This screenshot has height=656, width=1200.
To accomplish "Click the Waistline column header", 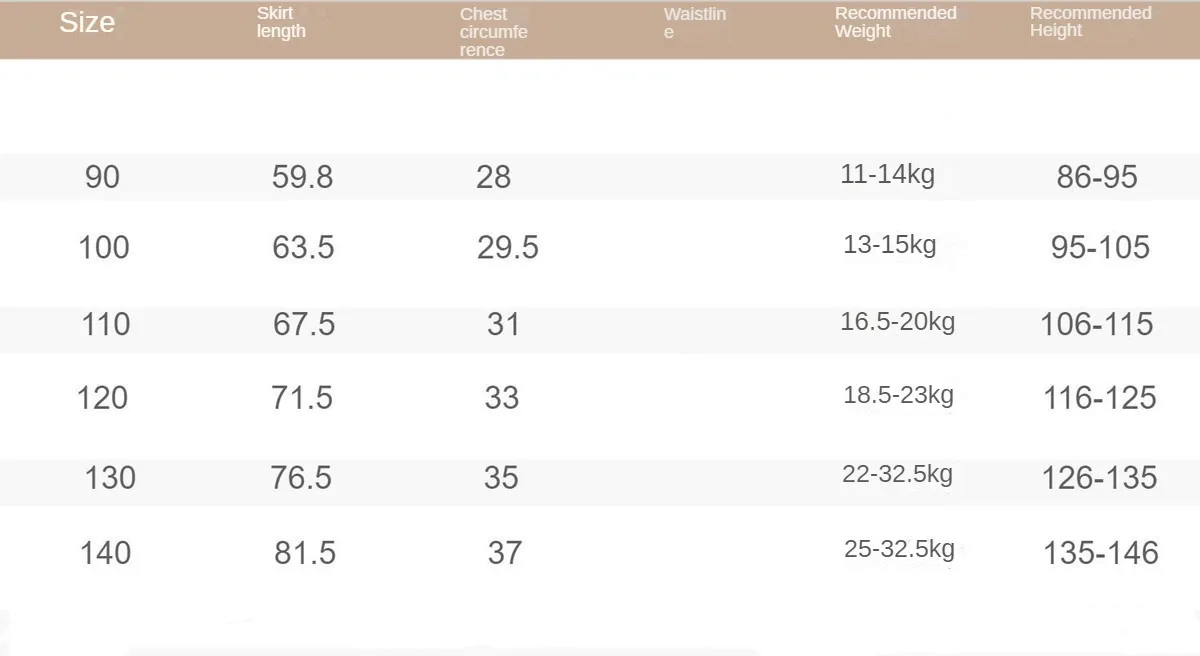I will point(694,23).
